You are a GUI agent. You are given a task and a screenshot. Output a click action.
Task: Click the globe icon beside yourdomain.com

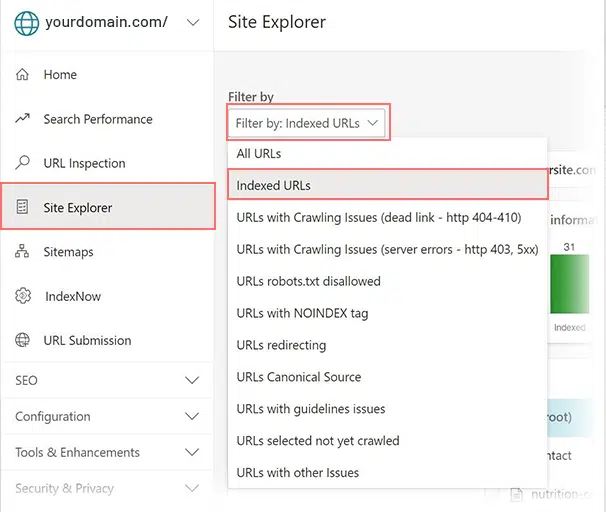27,23
